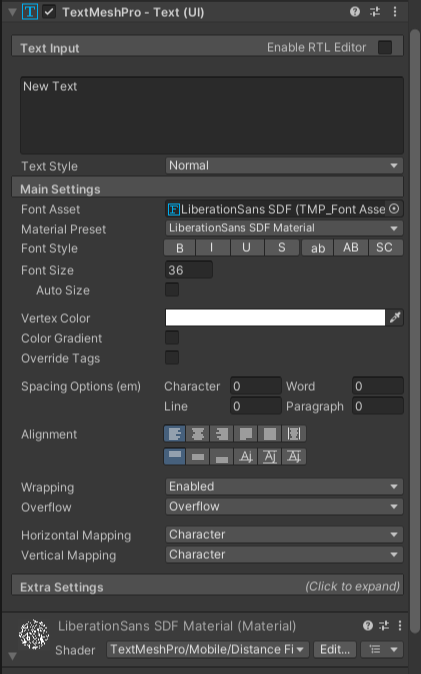The image size is (421, 674).
Task: Expand the Extra Settings section
Action: pyautogui.click(x=207, y=586)
